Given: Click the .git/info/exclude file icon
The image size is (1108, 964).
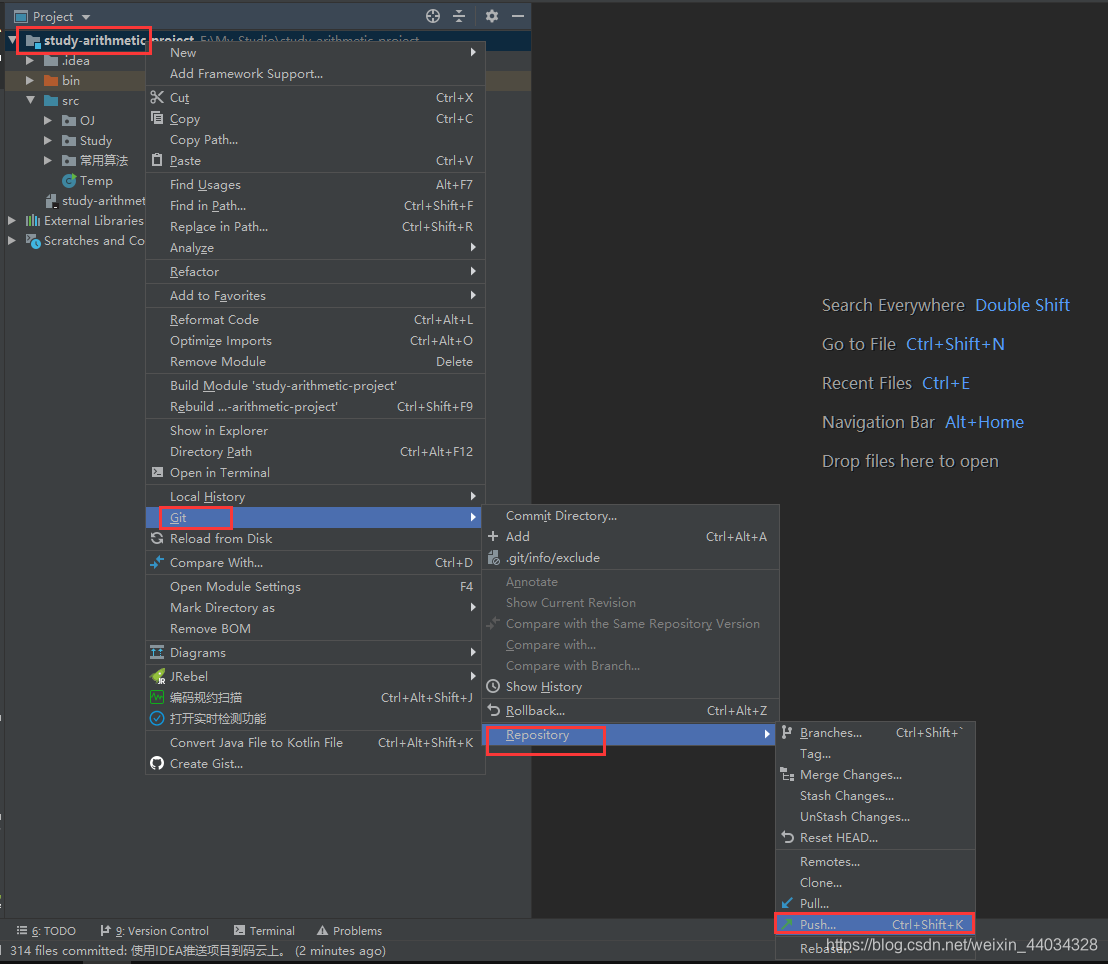Looking at the screenshot, I should (x=494, y=558).
